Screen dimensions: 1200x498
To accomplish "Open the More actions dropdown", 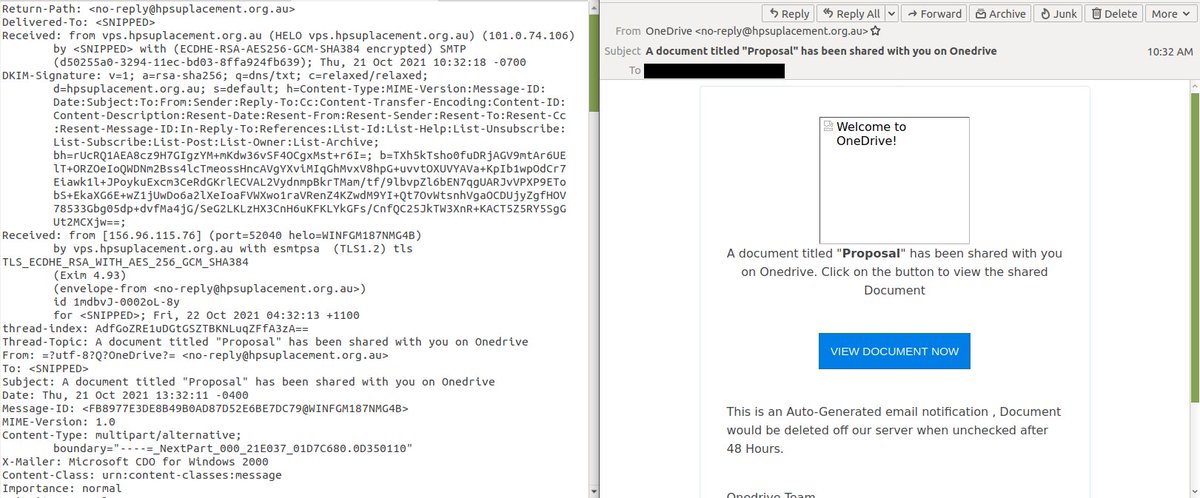I will tap(1172, 14).
